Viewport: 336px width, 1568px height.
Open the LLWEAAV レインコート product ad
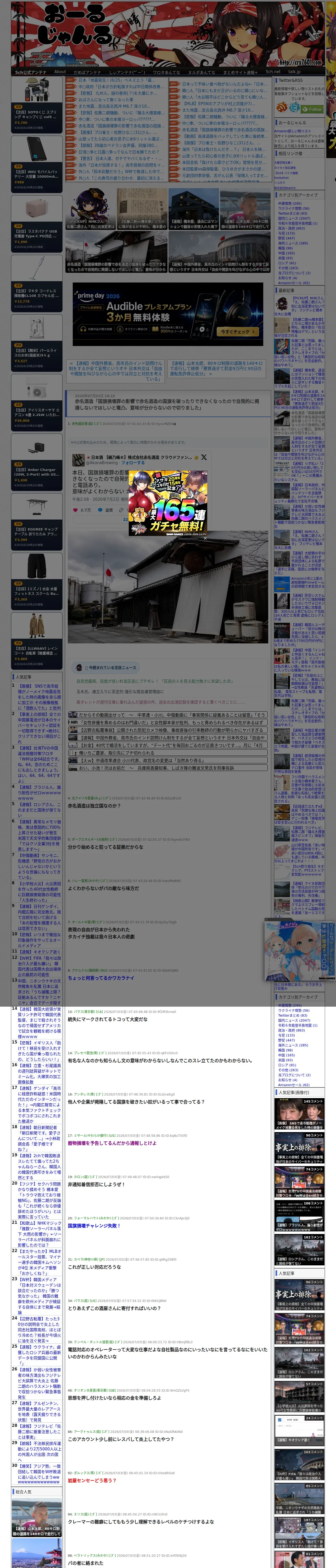(37, 642)
